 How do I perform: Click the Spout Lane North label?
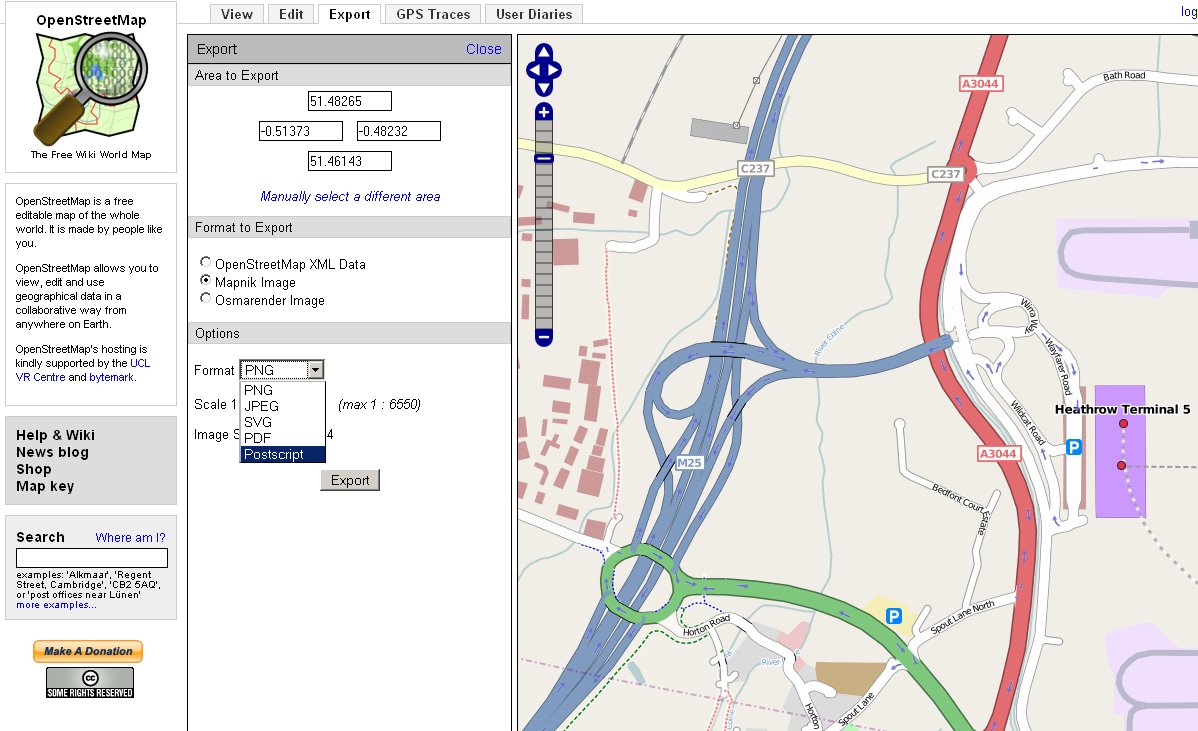coord(963,617)
